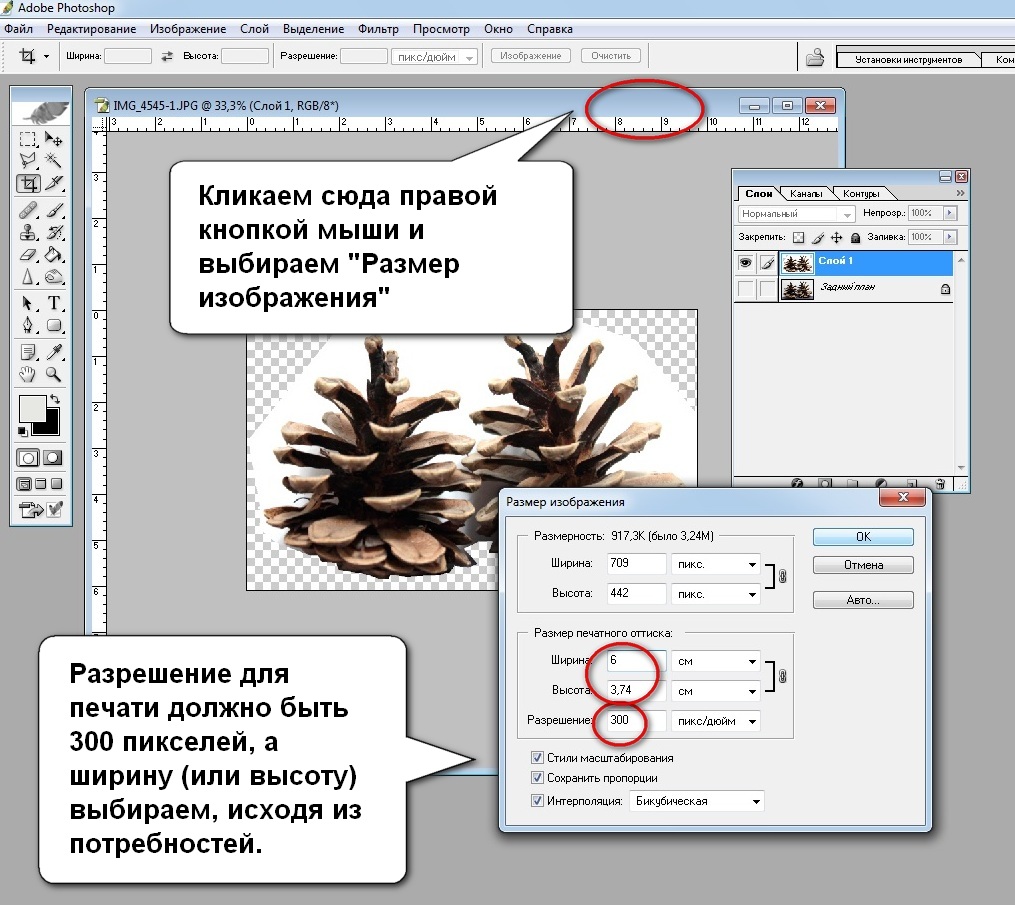Switch to the Контуры tab
Screen dimensions: 1015x905
point(861,194)
